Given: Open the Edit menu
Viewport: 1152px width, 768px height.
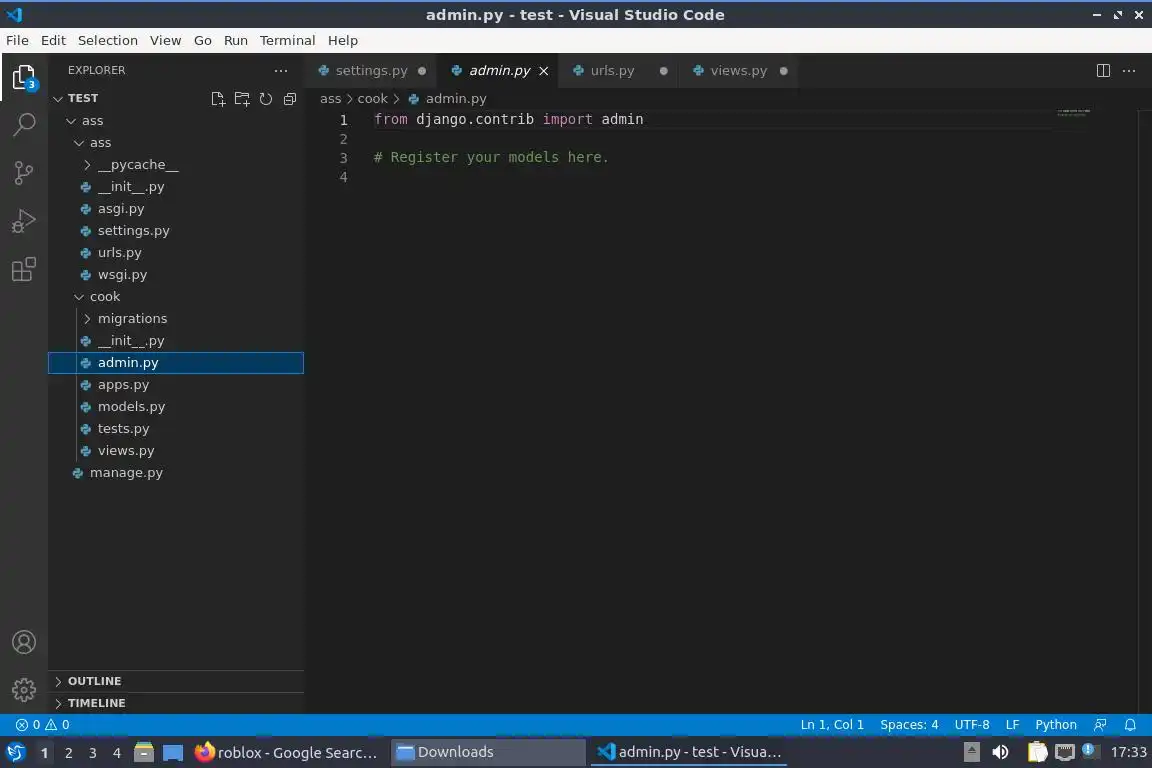Looking at the screenshot, I should 53,40.
